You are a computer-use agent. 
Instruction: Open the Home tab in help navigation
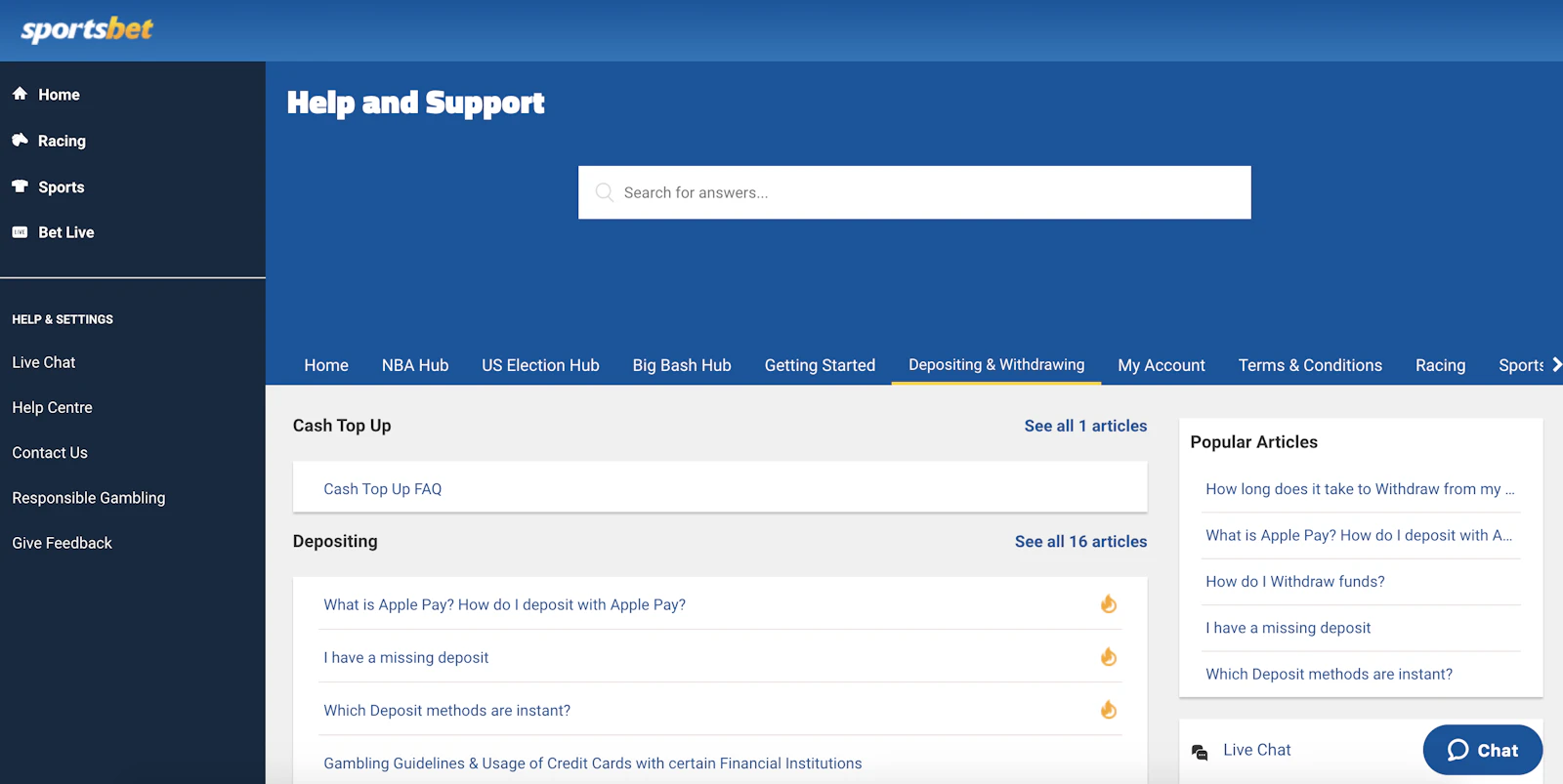click(x=326, y=365)
